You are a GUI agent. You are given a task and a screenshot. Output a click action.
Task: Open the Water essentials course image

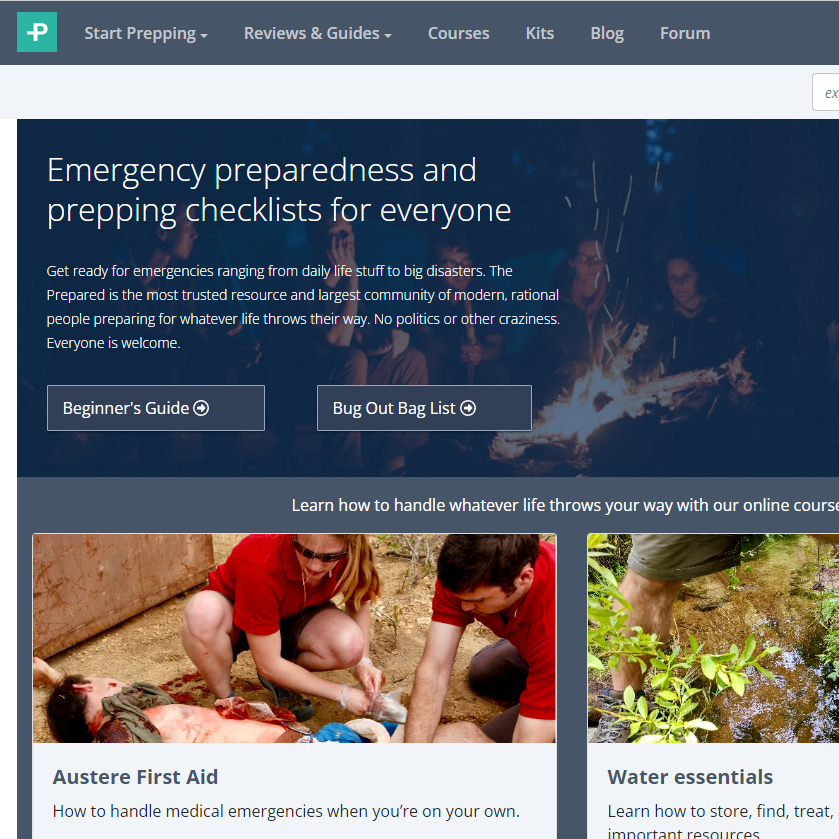713,638
